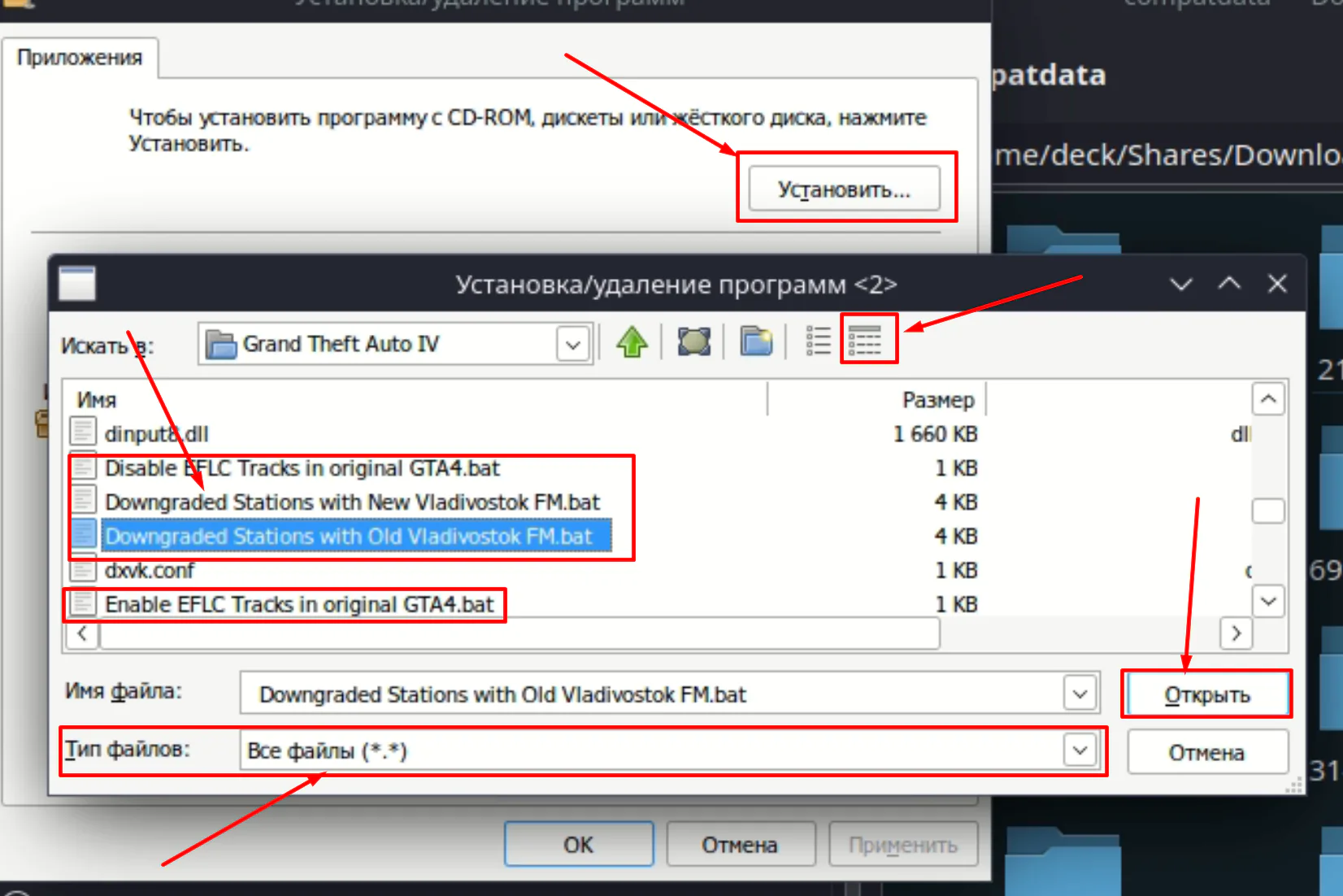Click the vertical scrollbar thumb in file list
This screenshot has height=896, width=1343.
point(1268,511)
